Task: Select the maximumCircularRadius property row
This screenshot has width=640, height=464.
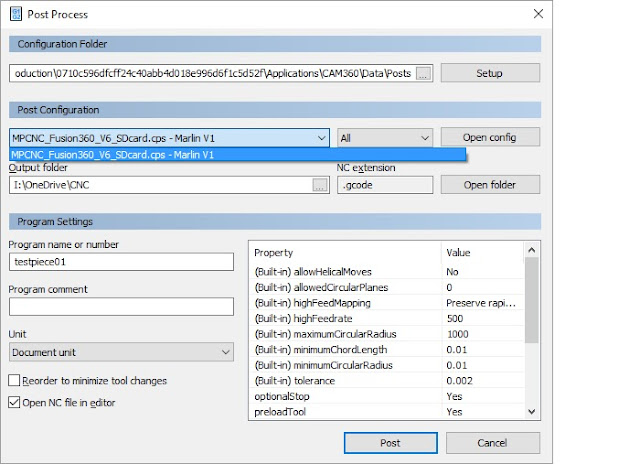Action: (388, 334)
